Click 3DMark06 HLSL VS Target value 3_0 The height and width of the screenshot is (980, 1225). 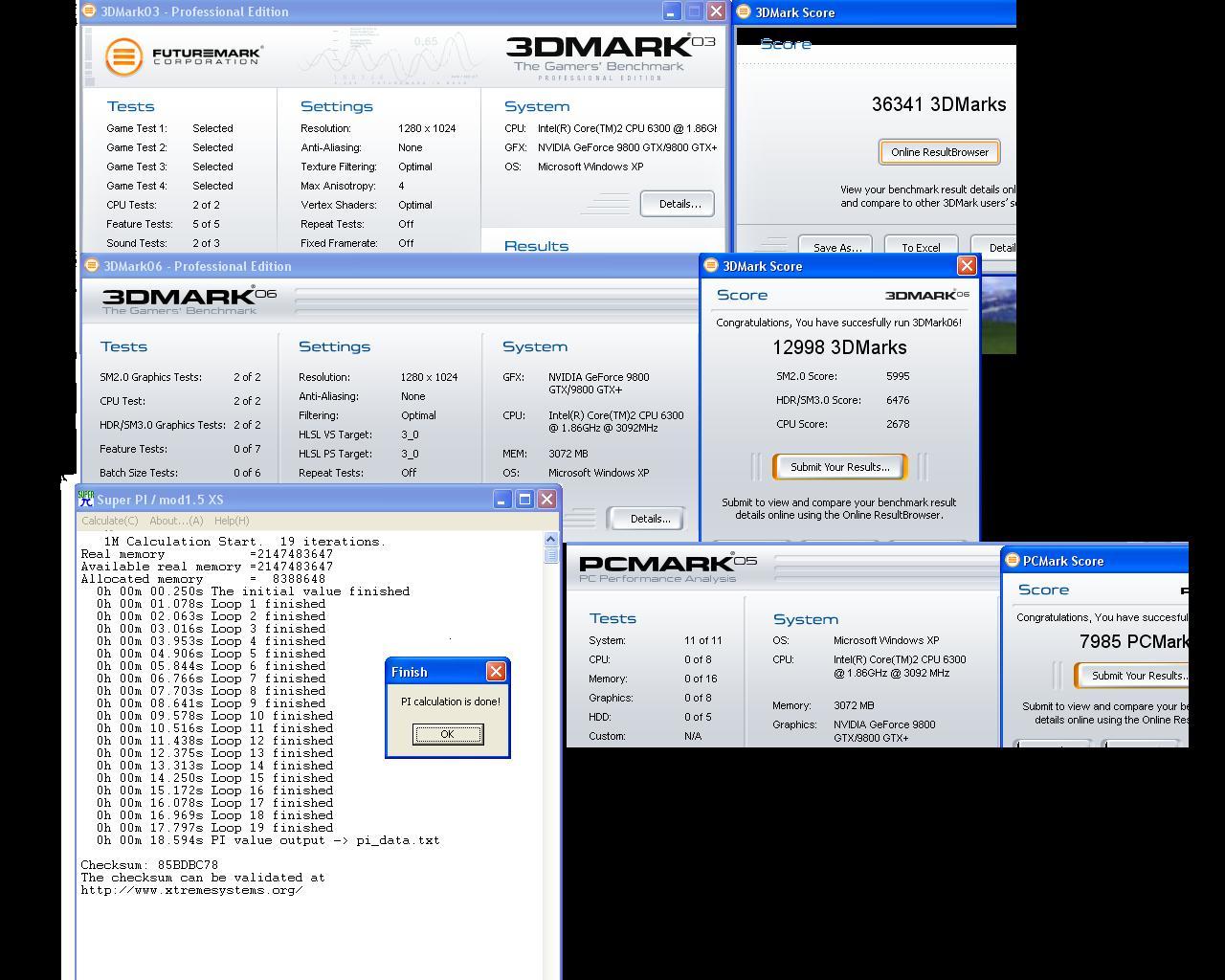410,434
